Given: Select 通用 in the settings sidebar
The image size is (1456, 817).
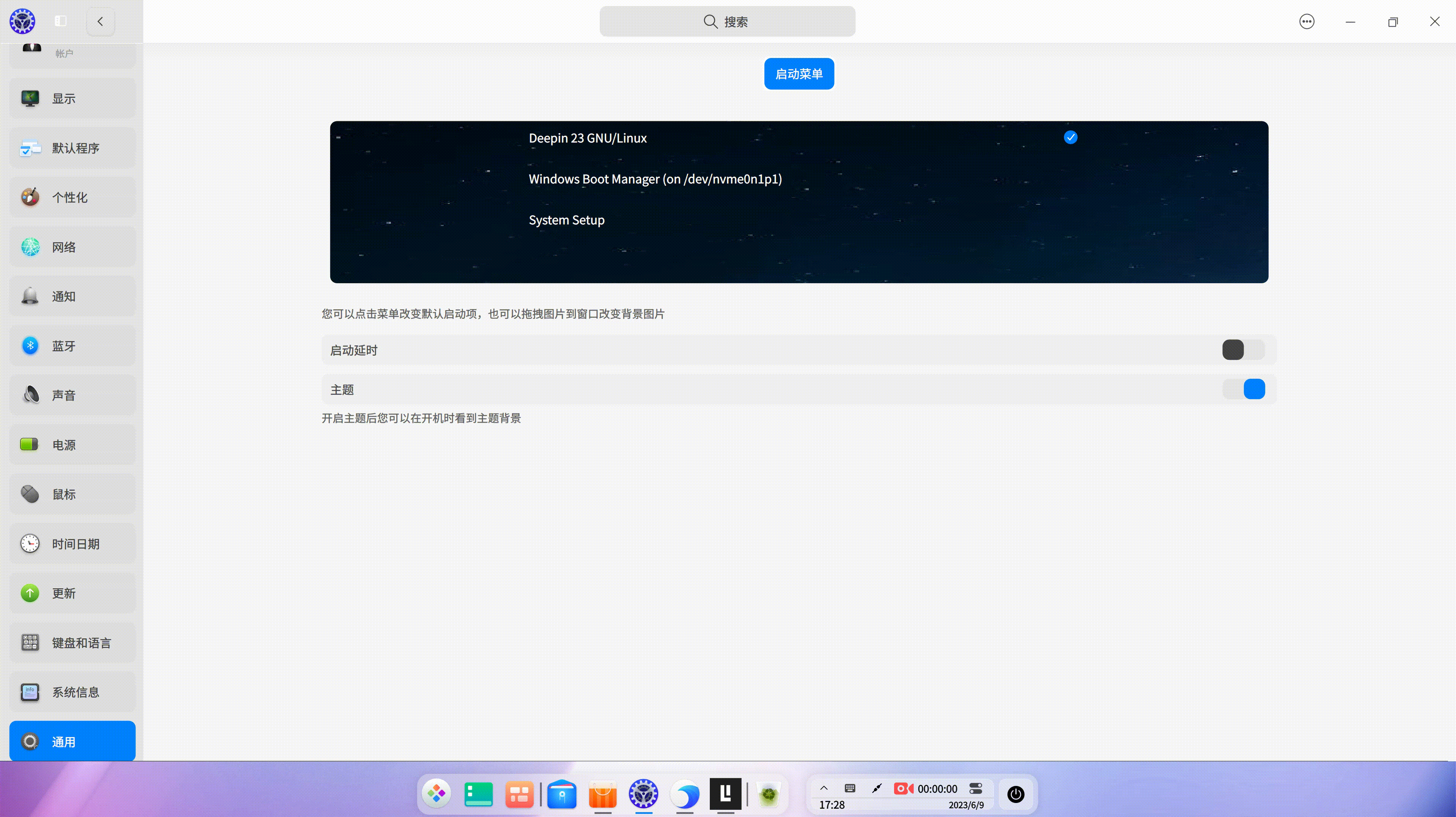Looking at the screenshot, I should [72, 741].
